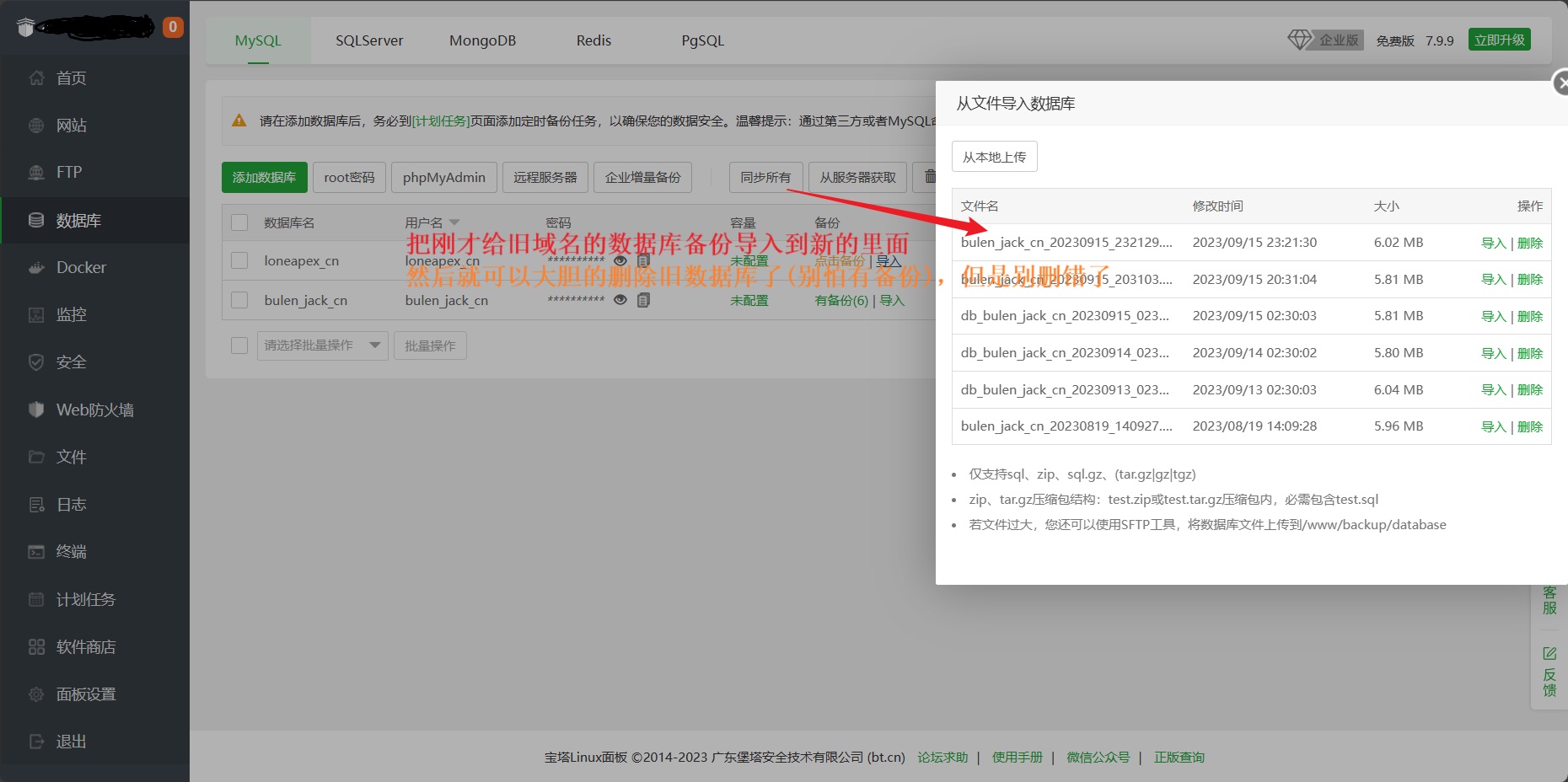This screenshot has height=782, width=1568.
Task: Click the Software Store grid icon
Action: click(36, 647)
